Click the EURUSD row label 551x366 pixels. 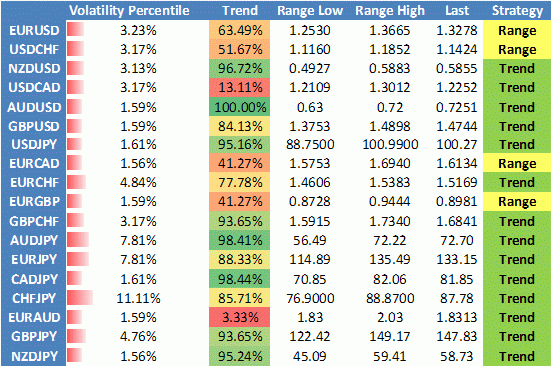click(x=34, y=31)
